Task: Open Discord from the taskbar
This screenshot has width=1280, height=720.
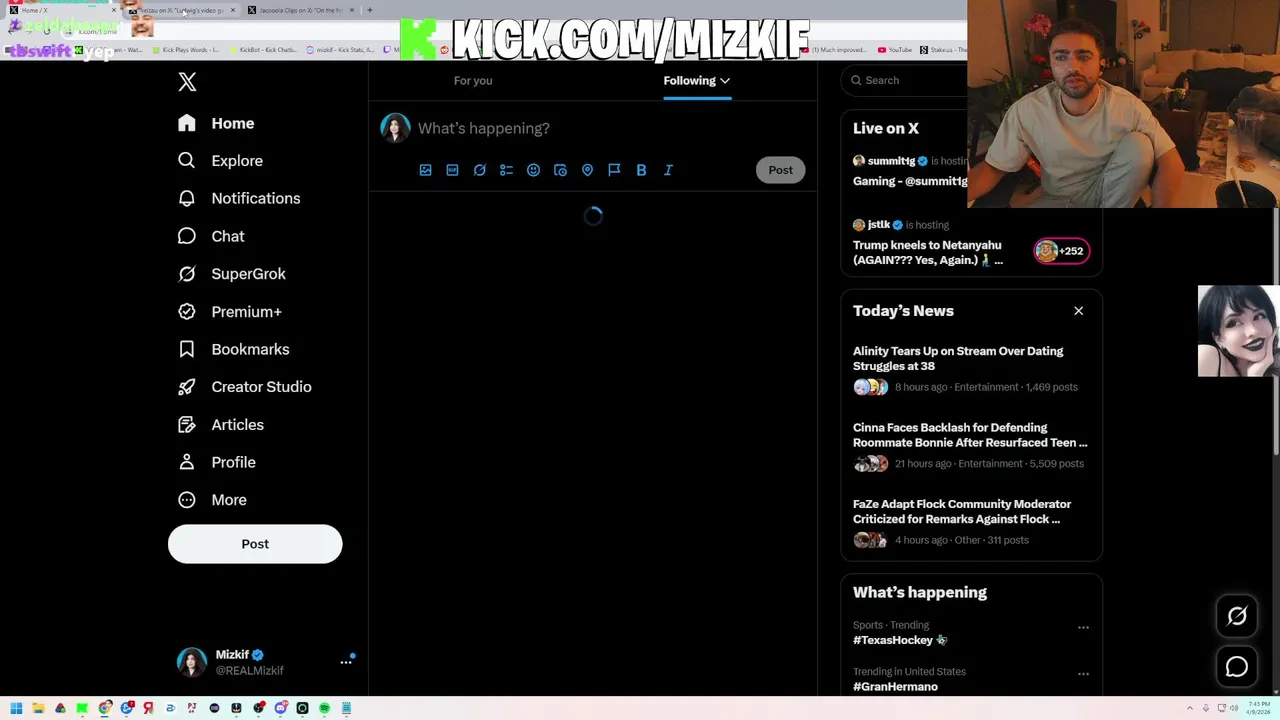Action: pos(280,708)
